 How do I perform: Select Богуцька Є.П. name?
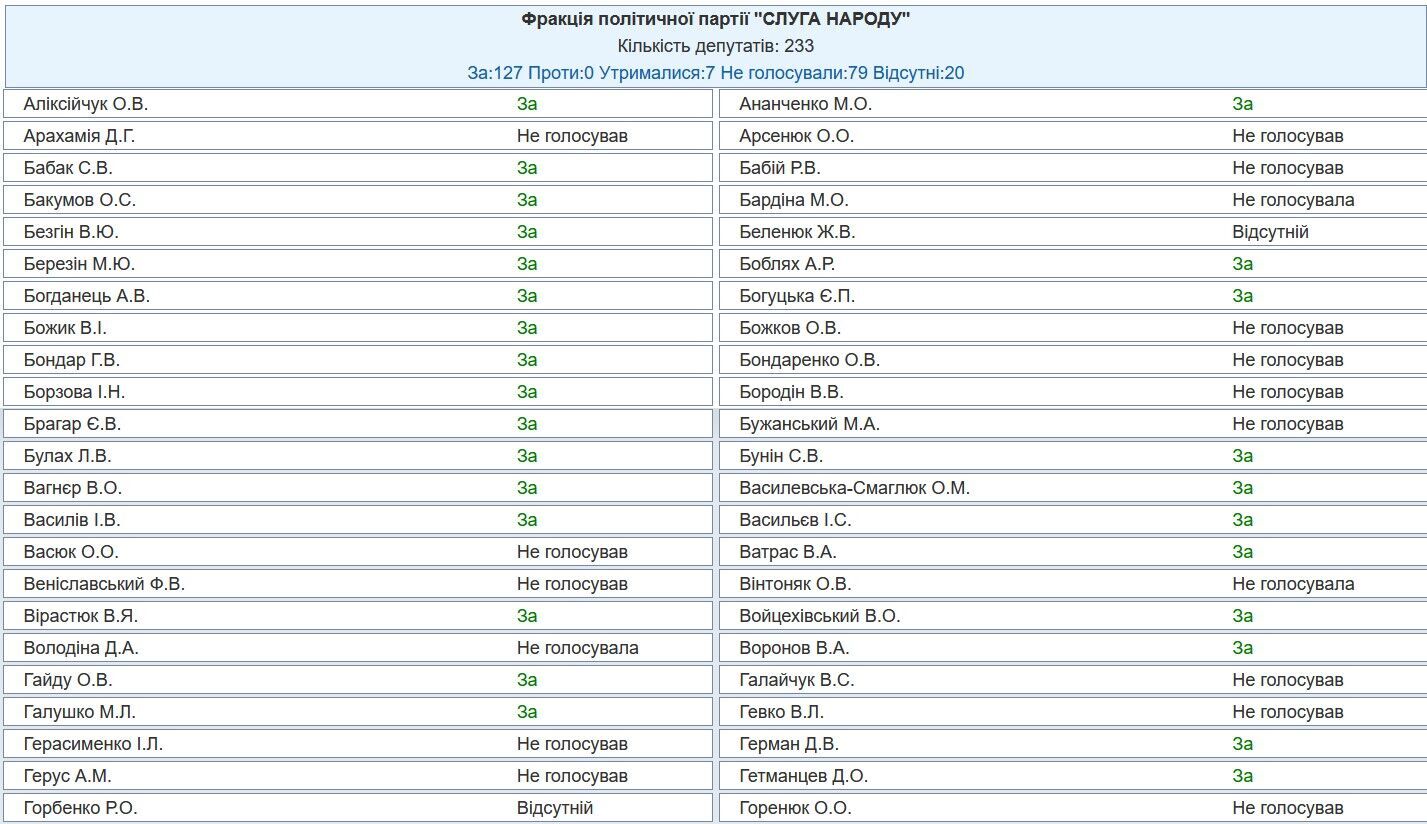798,296
